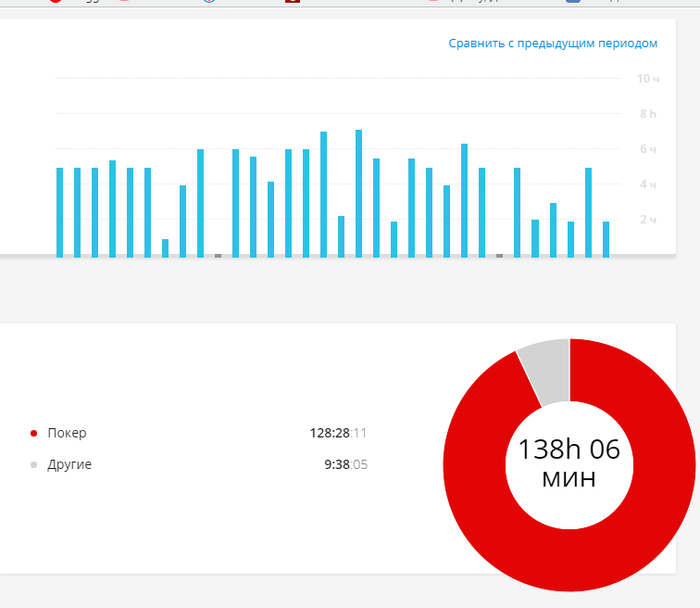
Task: Click the red dot beside Покер
Action: [x=33, y=433]
